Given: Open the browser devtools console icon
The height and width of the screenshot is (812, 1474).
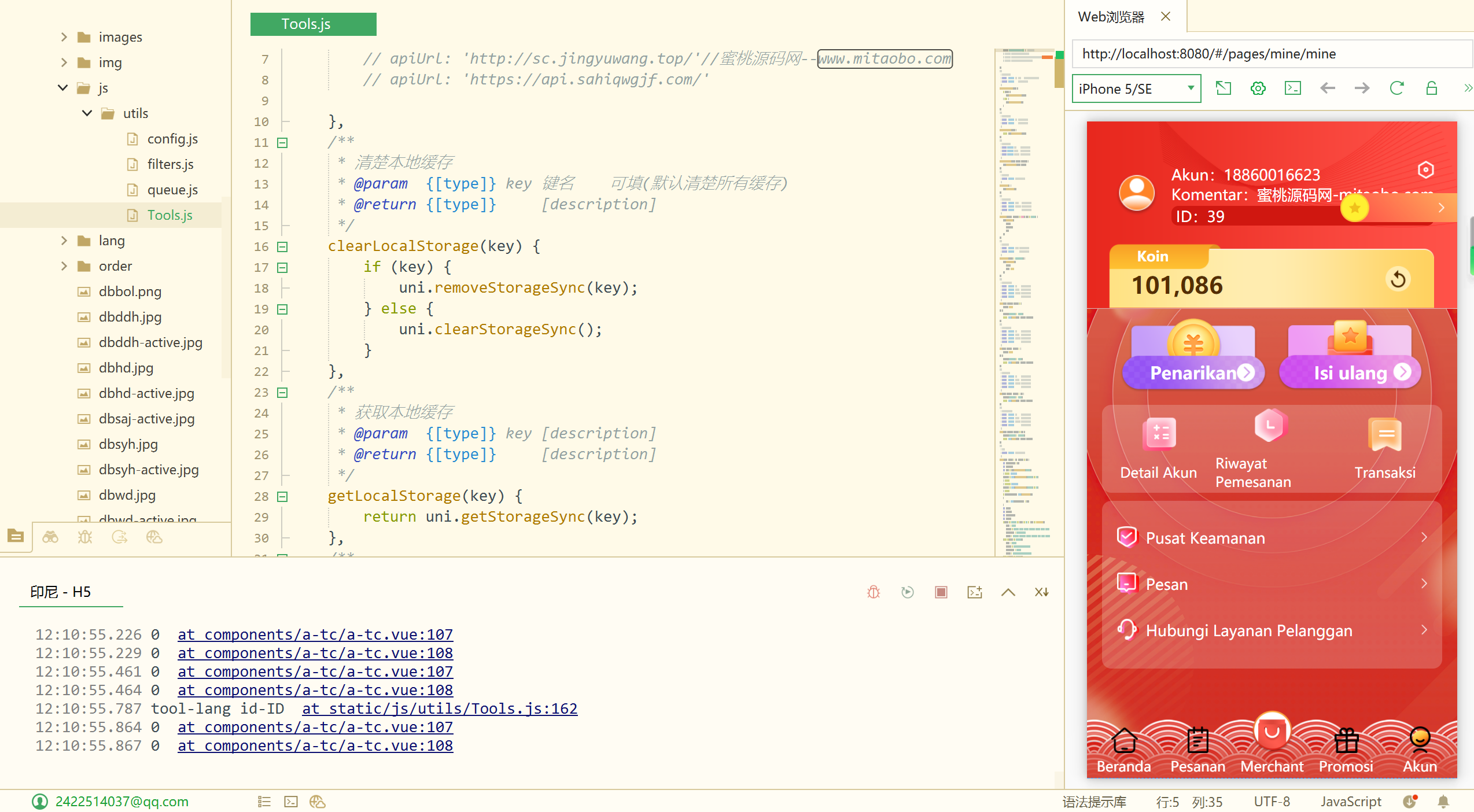Looking at the screenshot, I should point(1292,88).
